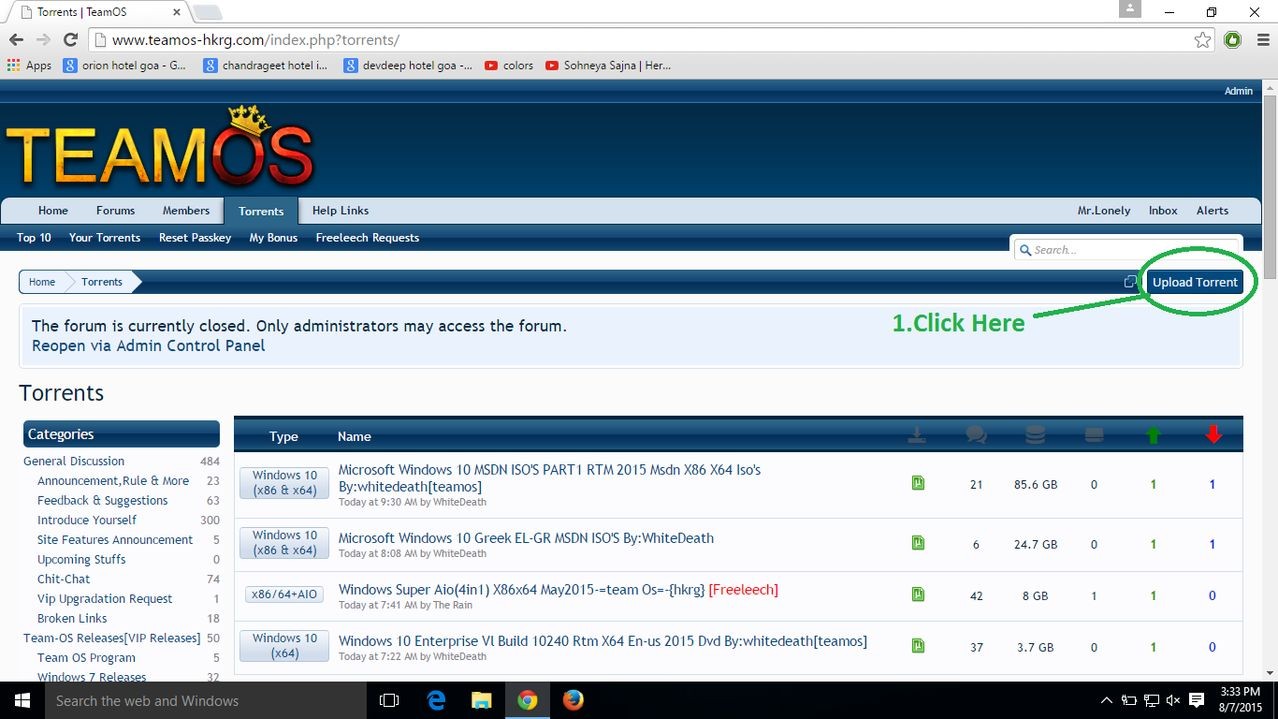Open the Forums navigation tab

pos(115,211)
